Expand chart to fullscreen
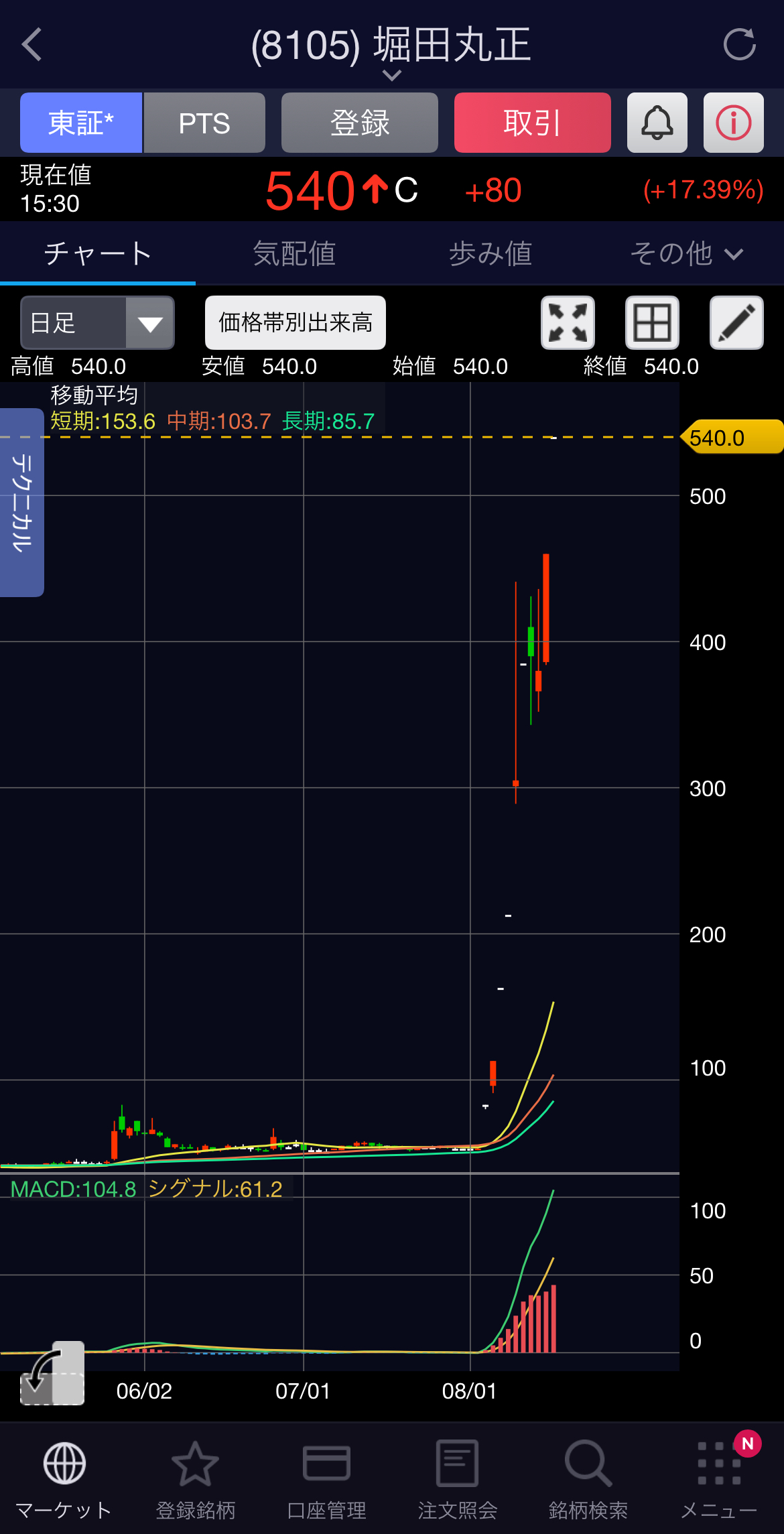This screenshot has height=1534, width=784. (x=568, y=323)
